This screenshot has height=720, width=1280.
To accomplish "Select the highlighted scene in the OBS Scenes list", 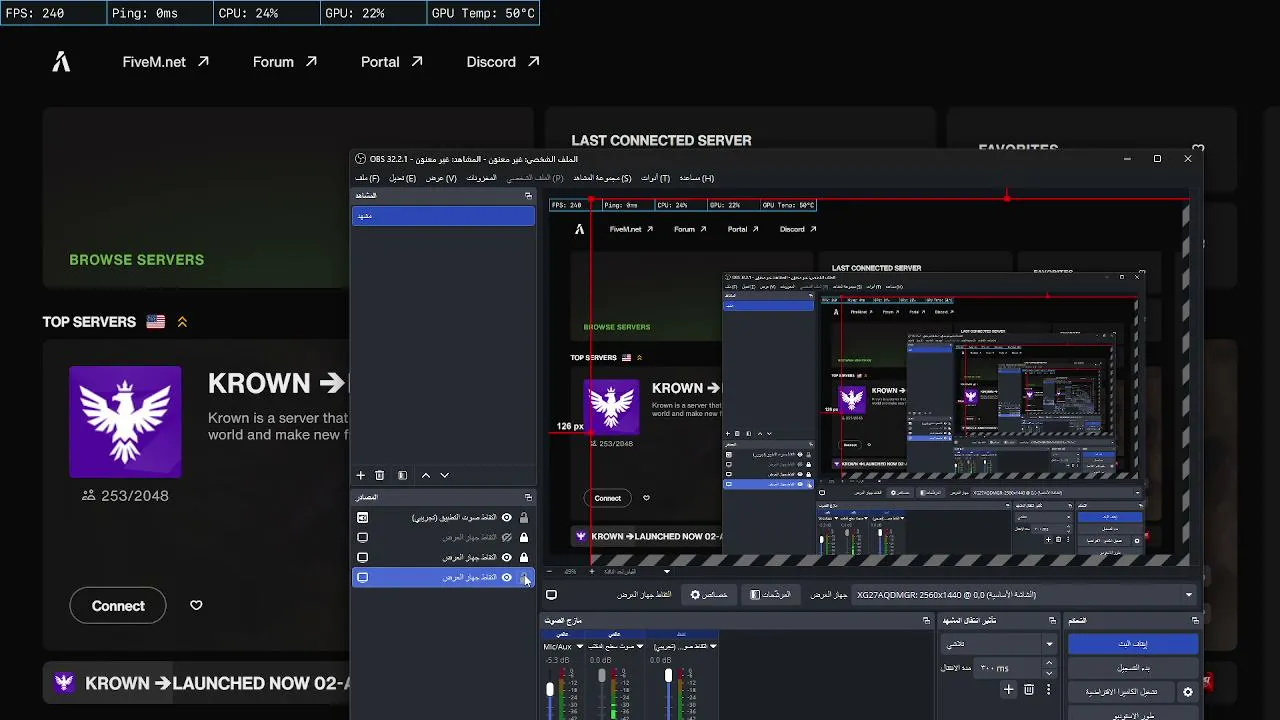I will pos(443,216).
